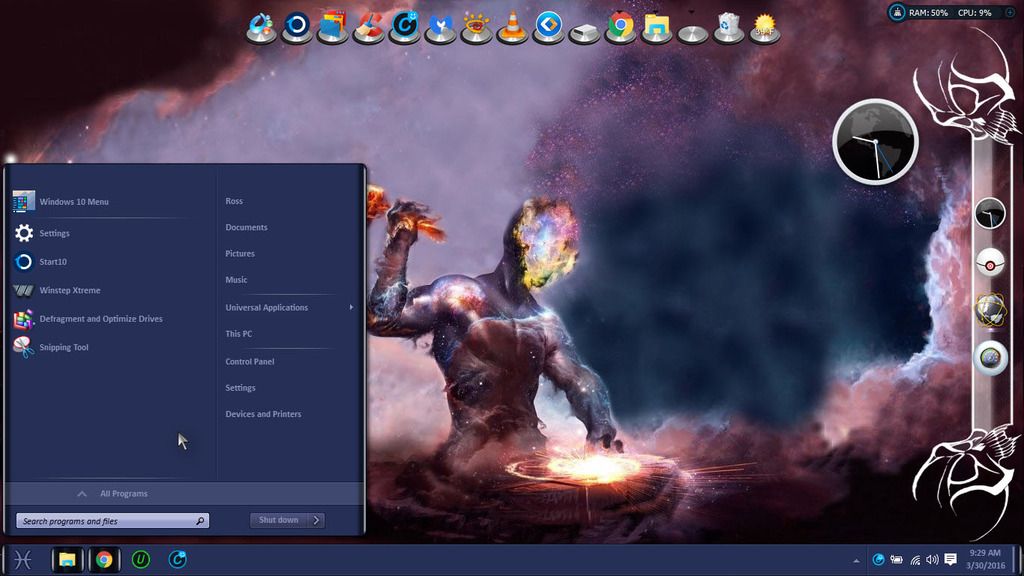Open the Music folder link

pos(236,280)
